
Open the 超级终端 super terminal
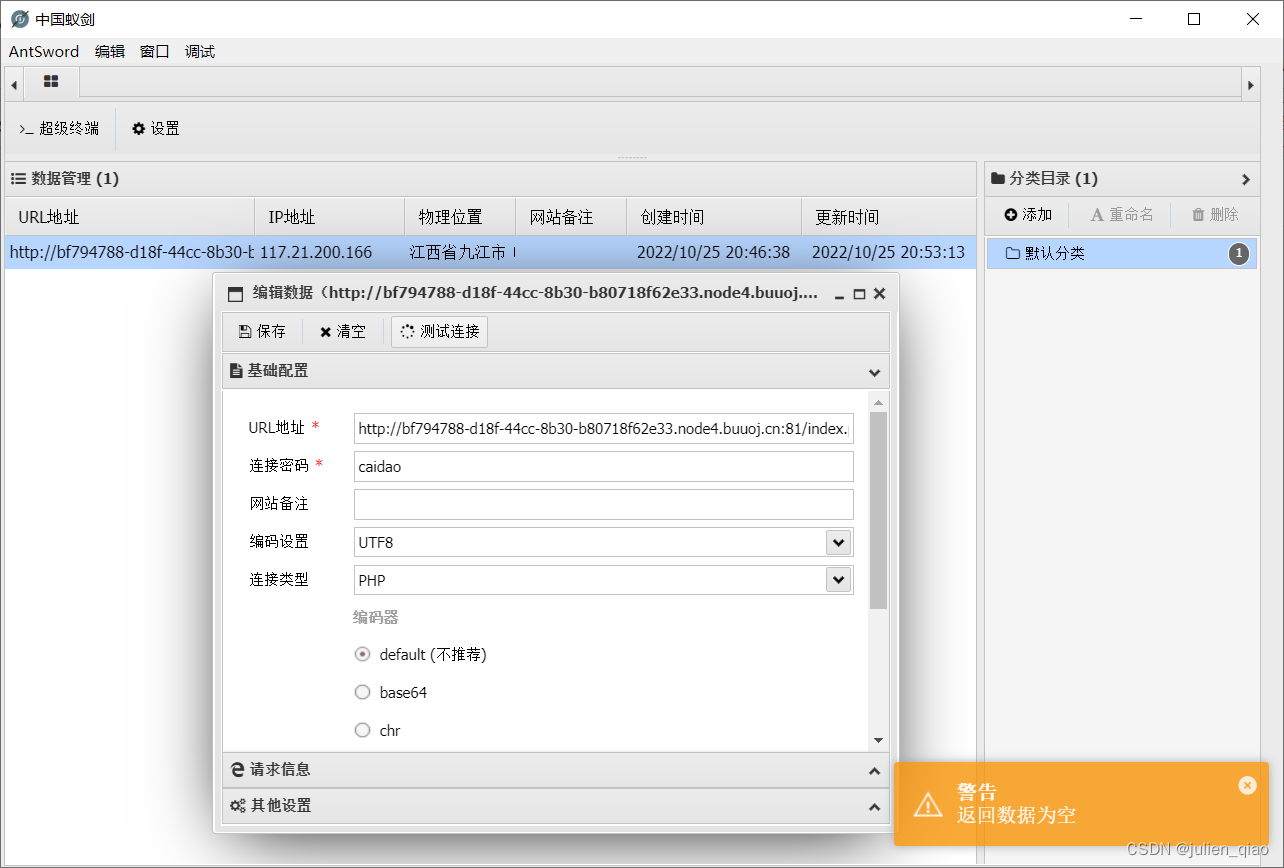tap(59, 128)
